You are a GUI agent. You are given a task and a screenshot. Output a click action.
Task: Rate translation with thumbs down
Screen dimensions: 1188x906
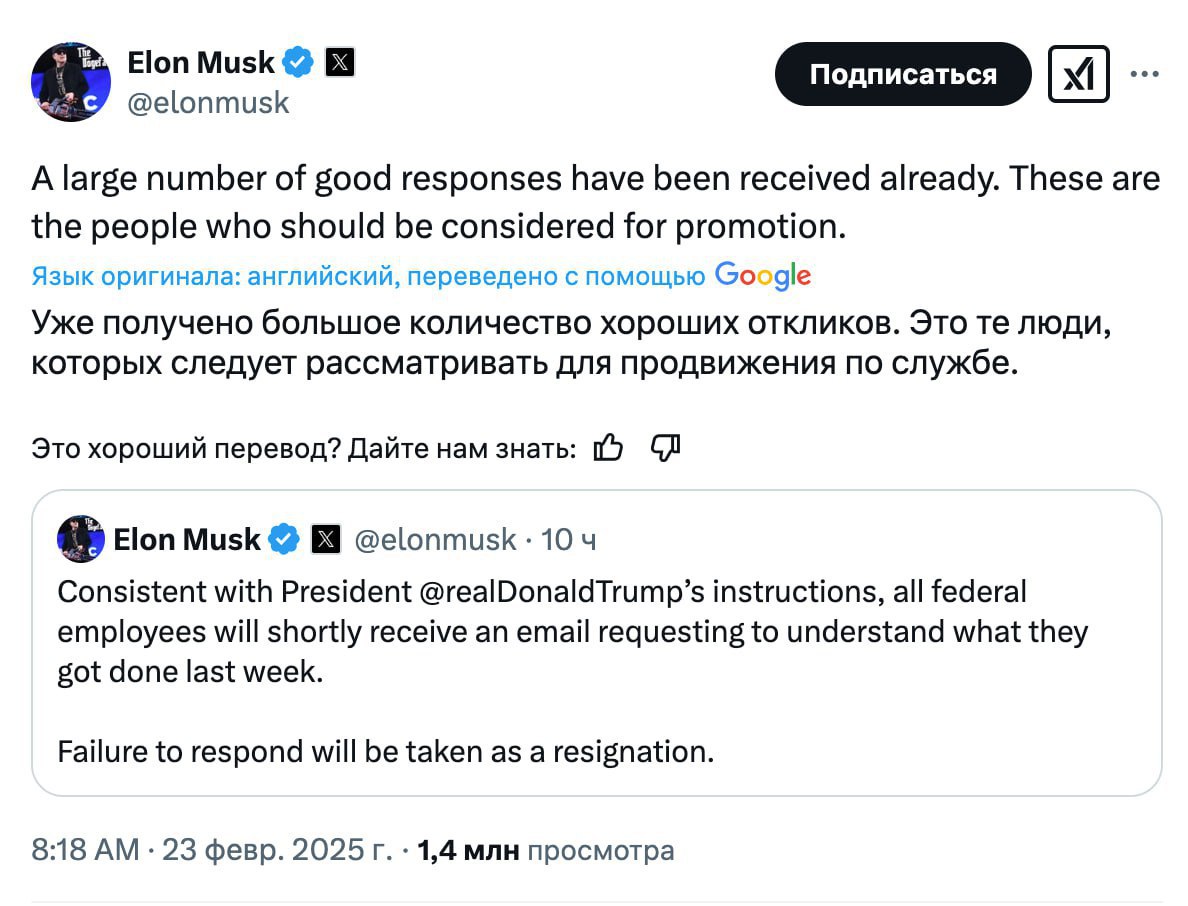point(665,449)
